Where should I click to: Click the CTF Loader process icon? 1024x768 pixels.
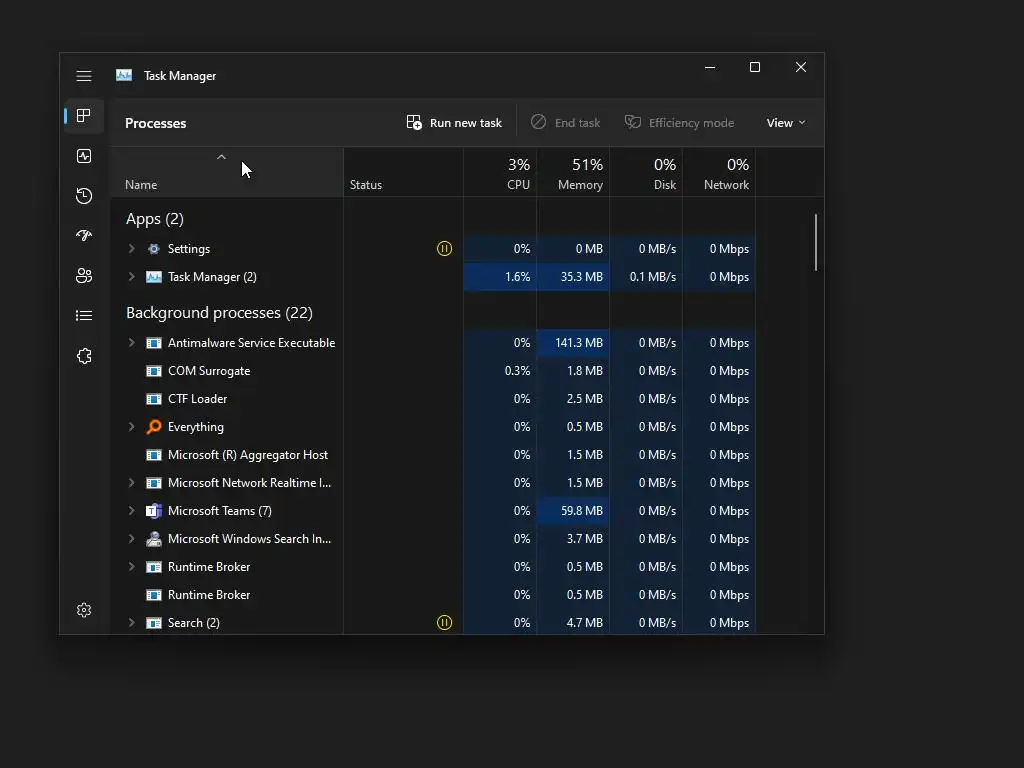coord(154,399)
